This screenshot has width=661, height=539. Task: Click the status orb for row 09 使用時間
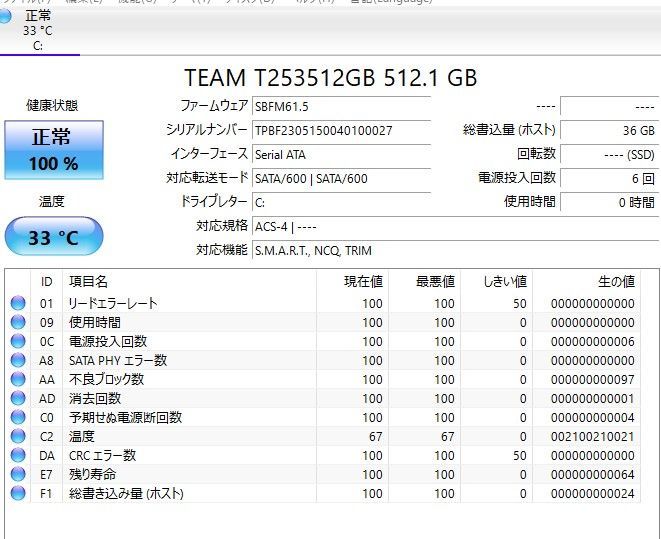[x=18, y=322]
